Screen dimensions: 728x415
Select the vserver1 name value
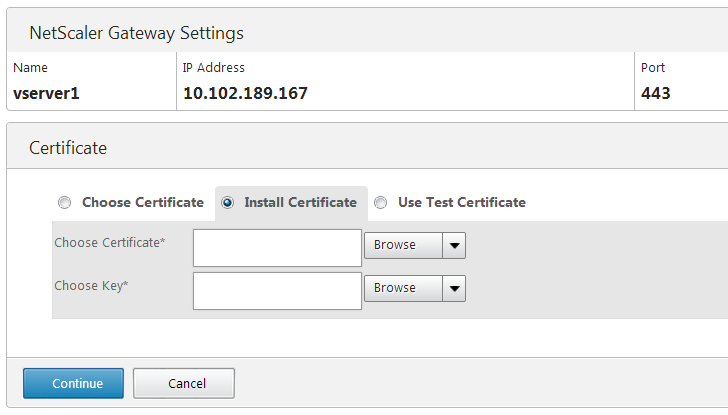pyautogui.click(x=46, y=93)
